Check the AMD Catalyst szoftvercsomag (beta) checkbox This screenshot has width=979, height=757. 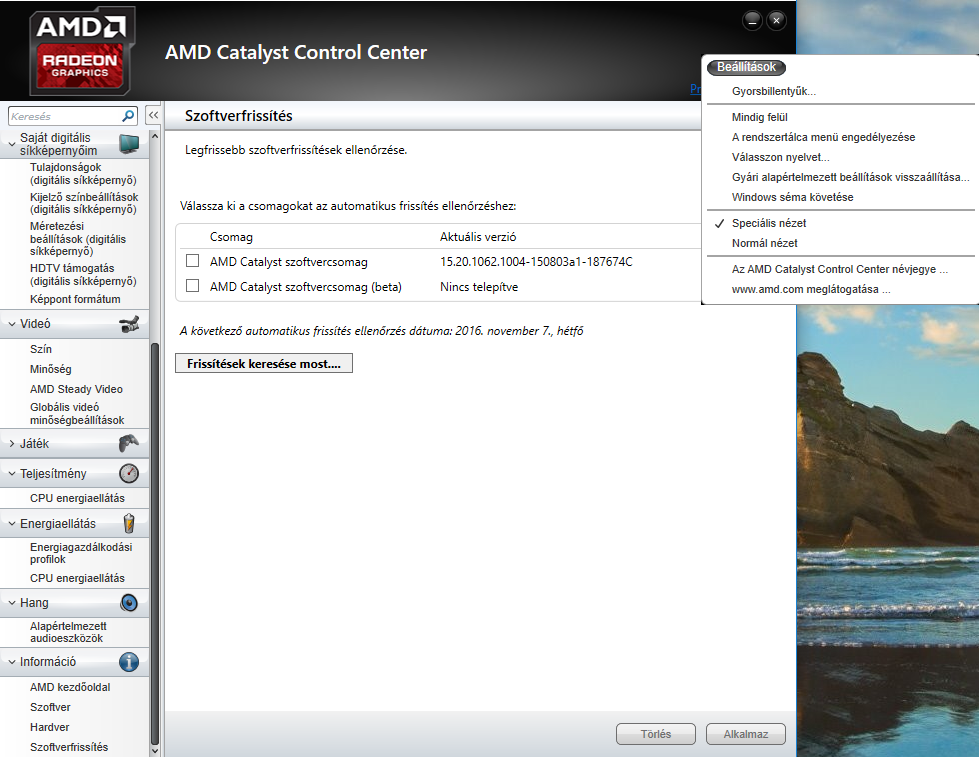click(x=192, y=286)
